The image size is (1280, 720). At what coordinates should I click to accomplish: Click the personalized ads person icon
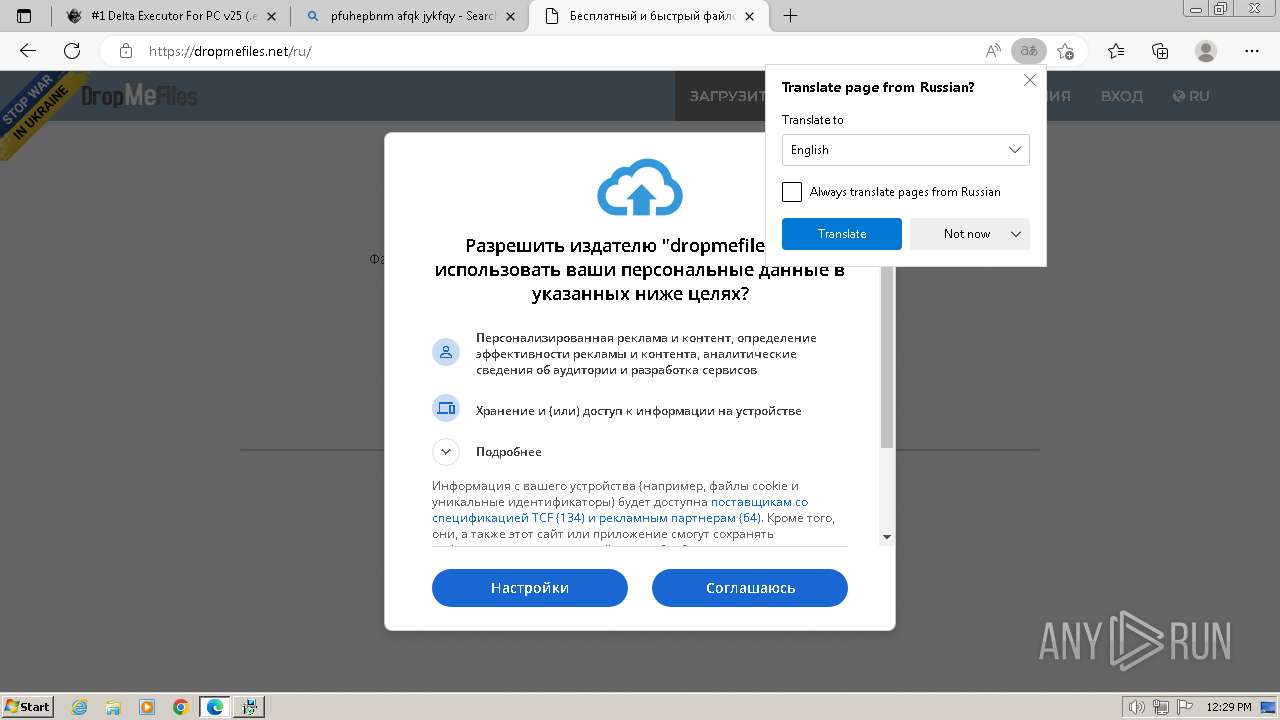(x=445, y=352)
